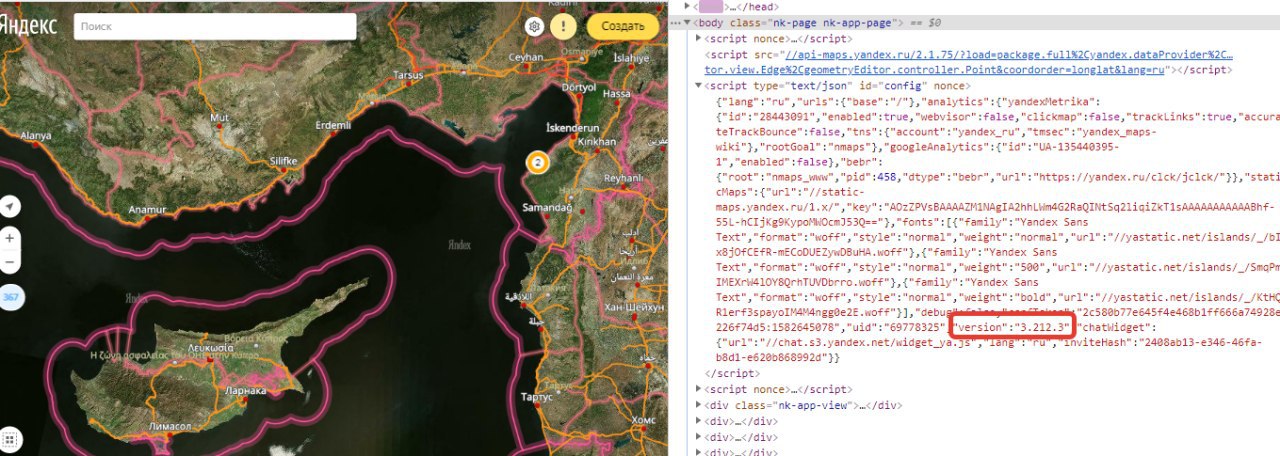Click the Silifke label on map
Screen dimensions: 1280x456
[x=284, y=161]
